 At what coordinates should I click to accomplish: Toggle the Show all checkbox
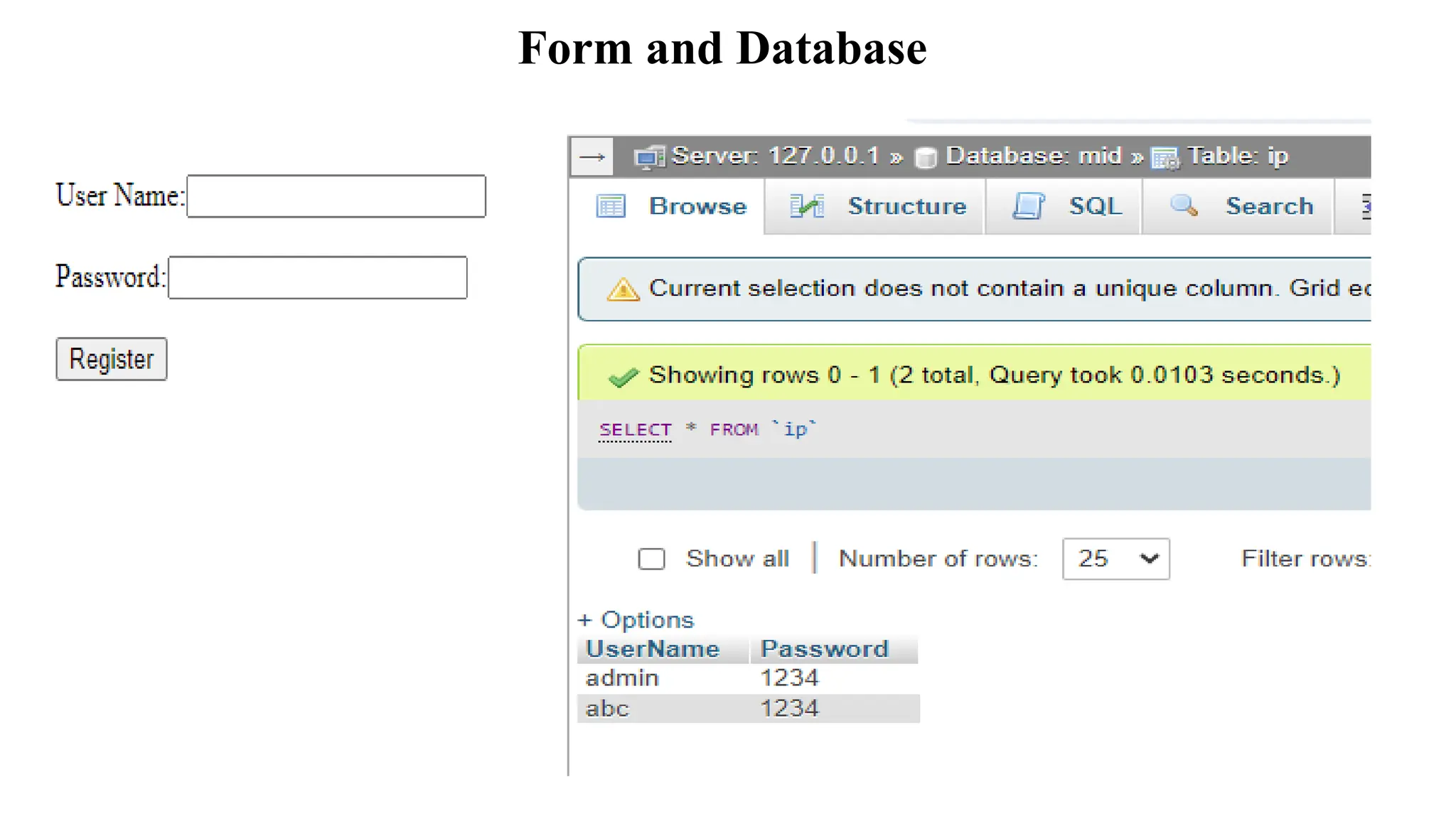651,560
